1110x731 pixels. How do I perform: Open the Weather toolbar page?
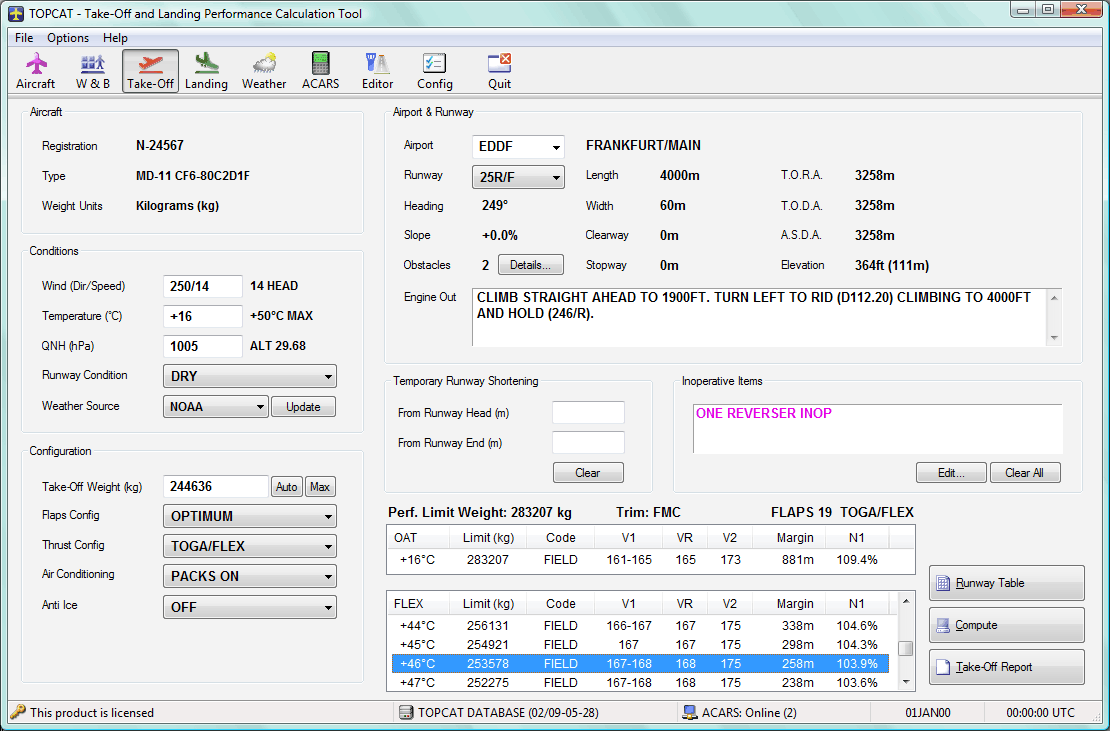tap(264, 71)
